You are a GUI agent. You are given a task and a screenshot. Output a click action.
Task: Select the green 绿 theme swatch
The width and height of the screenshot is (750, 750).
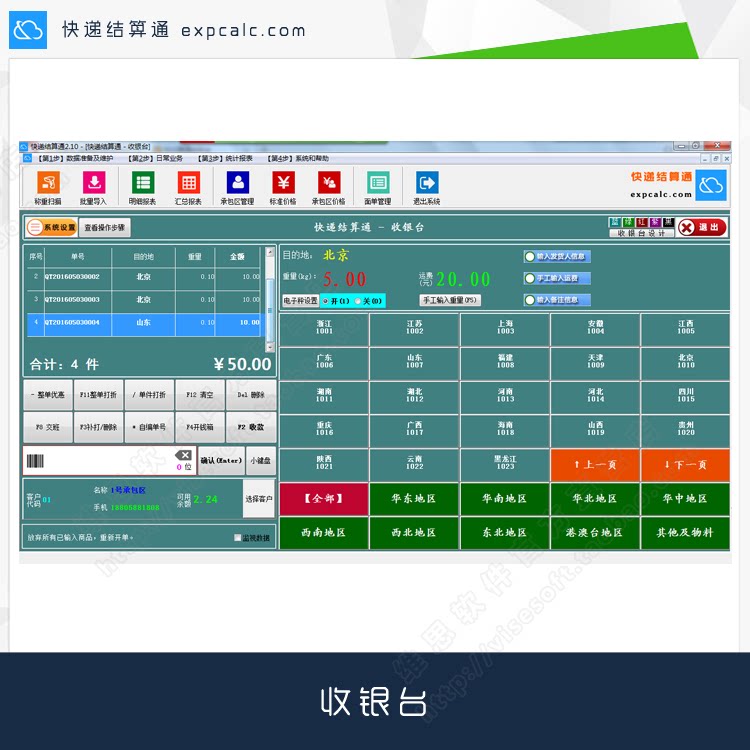(628, 222)
